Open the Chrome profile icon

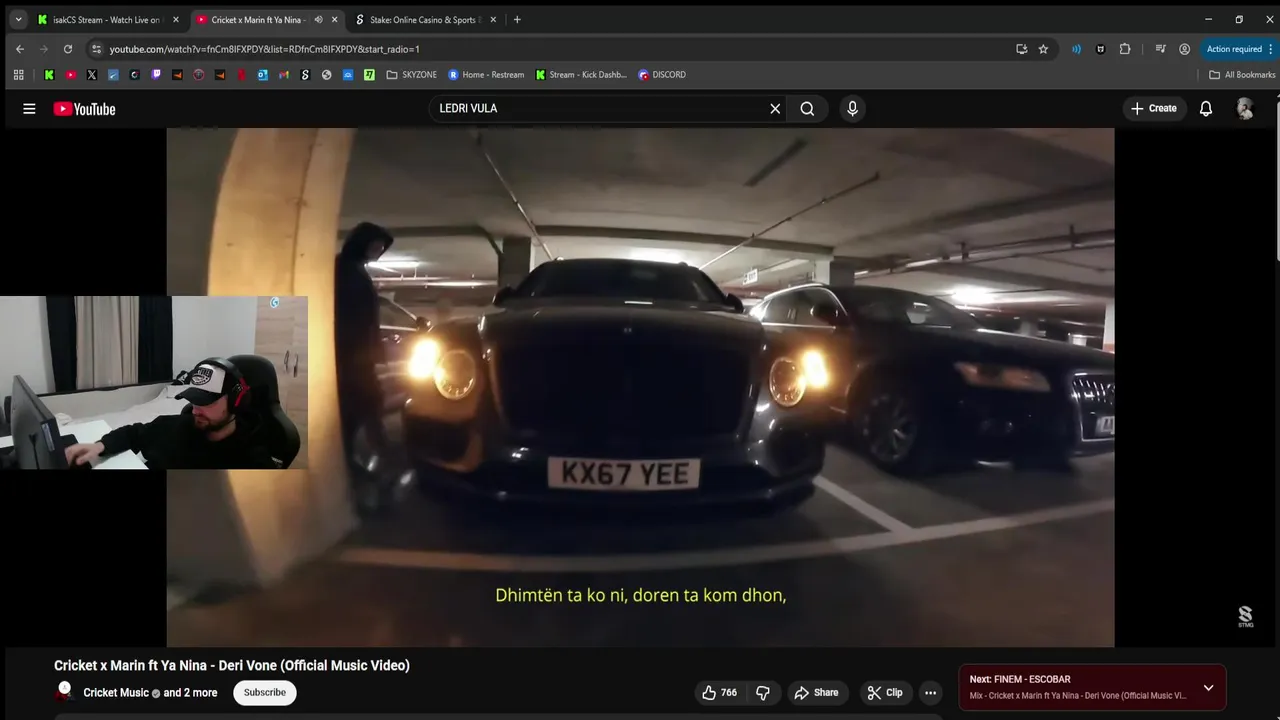click(1184, 49)
